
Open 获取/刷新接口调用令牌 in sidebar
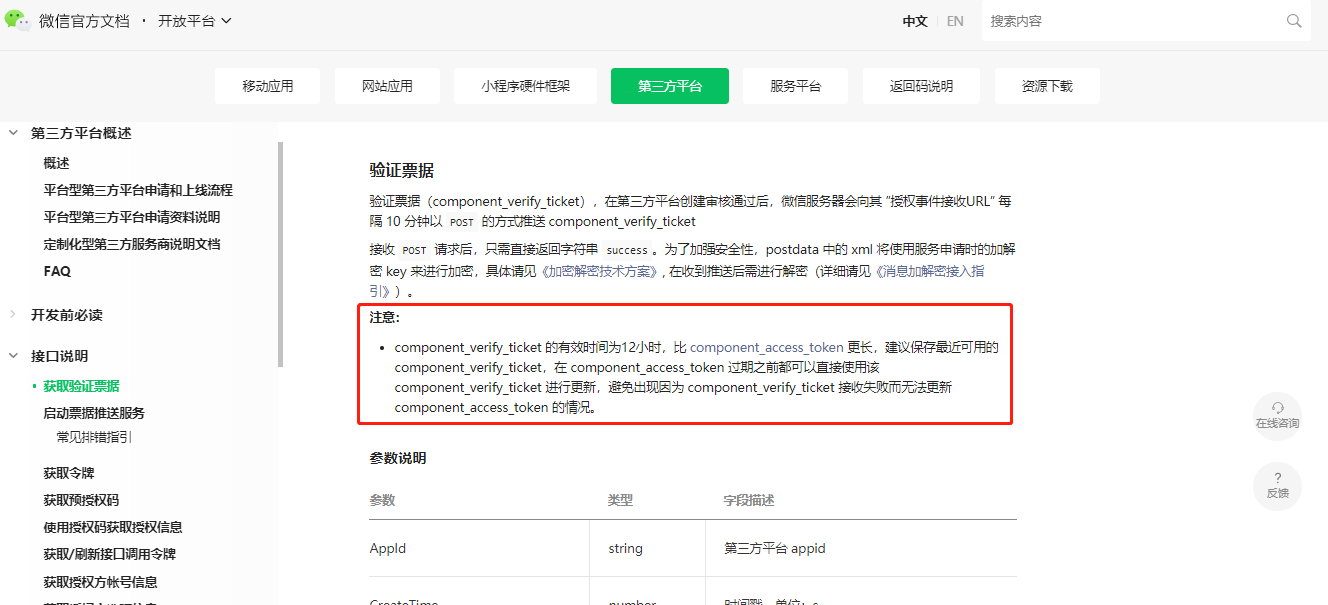point(110,554)
